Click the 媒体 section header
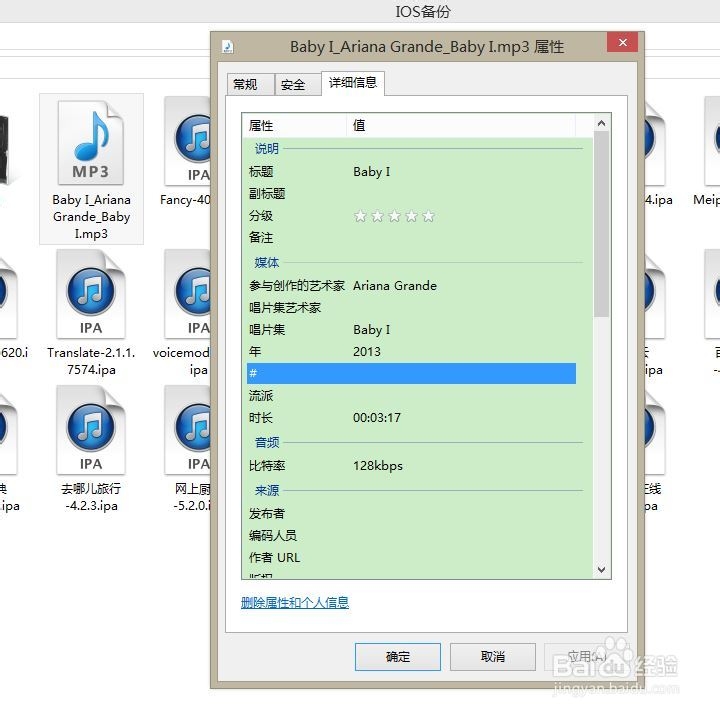This screenshot has width=720, height=714. coord(267,263)
